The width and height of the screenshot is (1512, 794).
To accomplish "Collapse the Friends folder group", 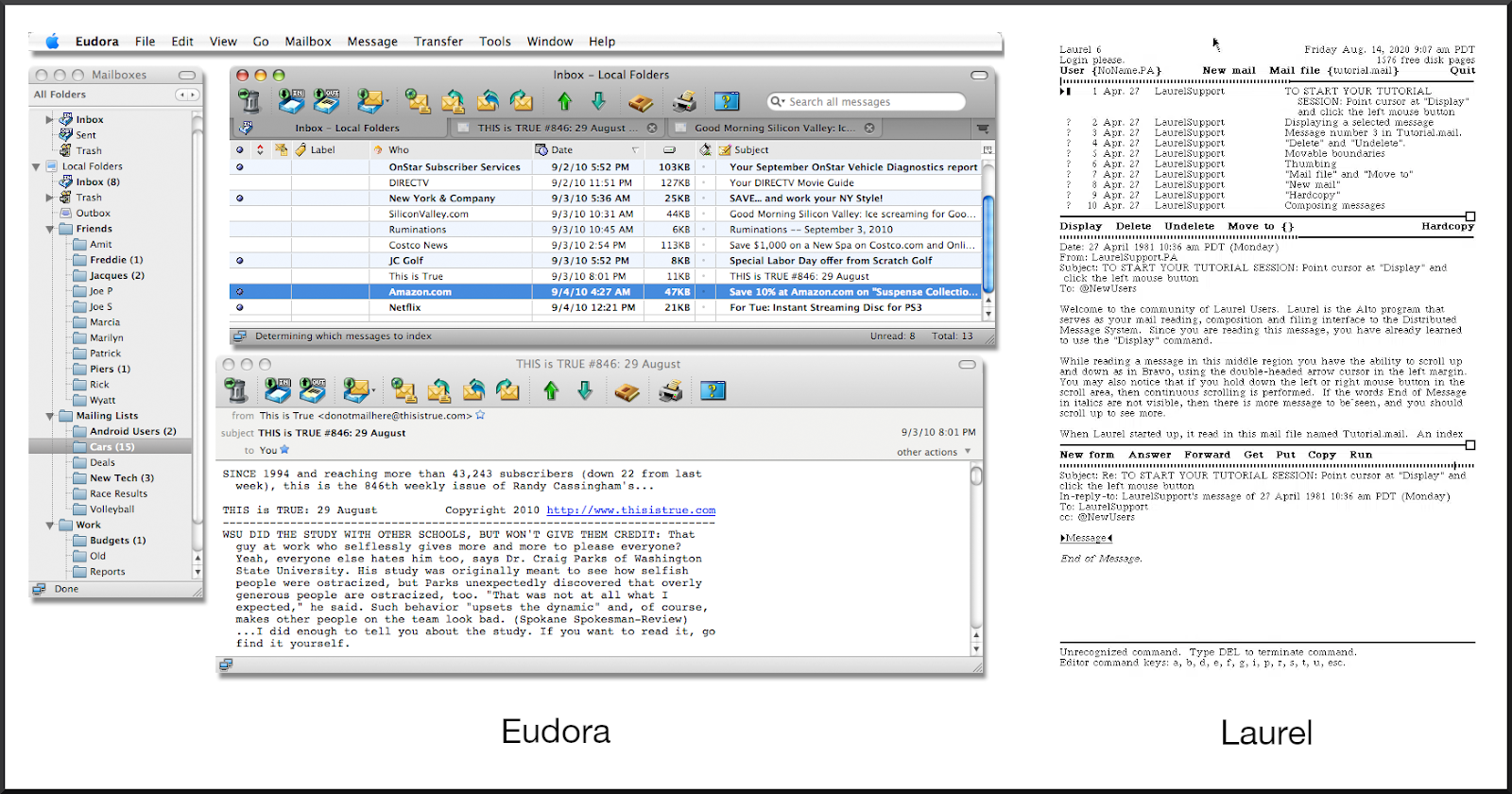I will tap(50, 229).
